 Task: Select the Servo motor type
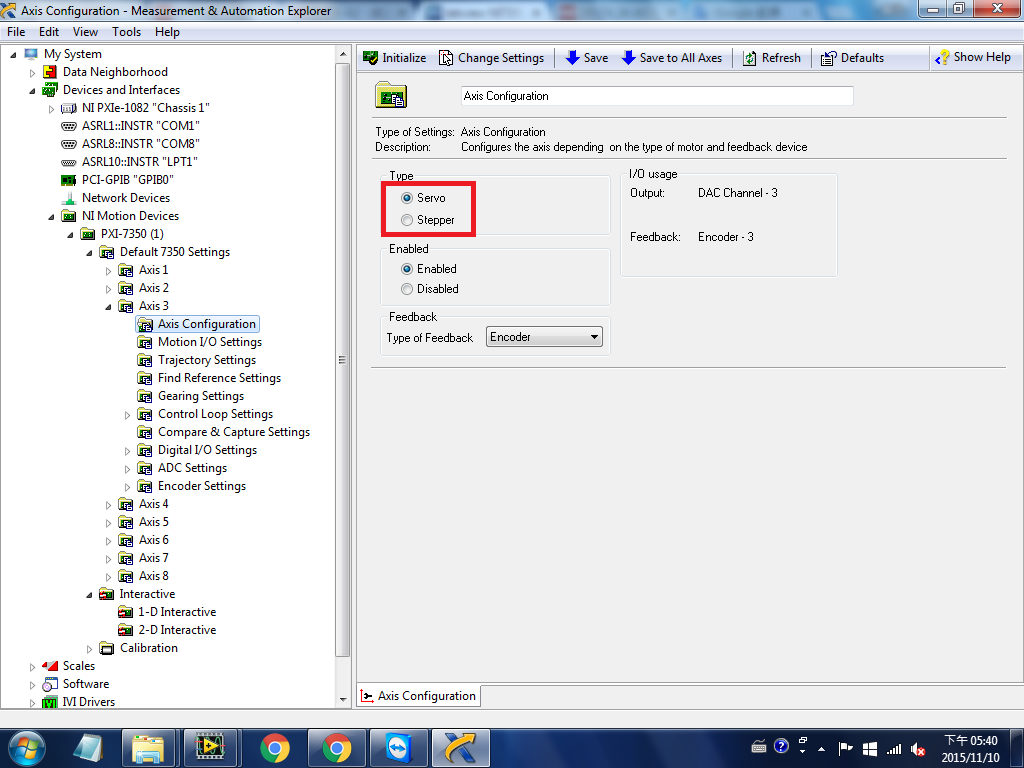pyautogui.click(x=407, y=198)
